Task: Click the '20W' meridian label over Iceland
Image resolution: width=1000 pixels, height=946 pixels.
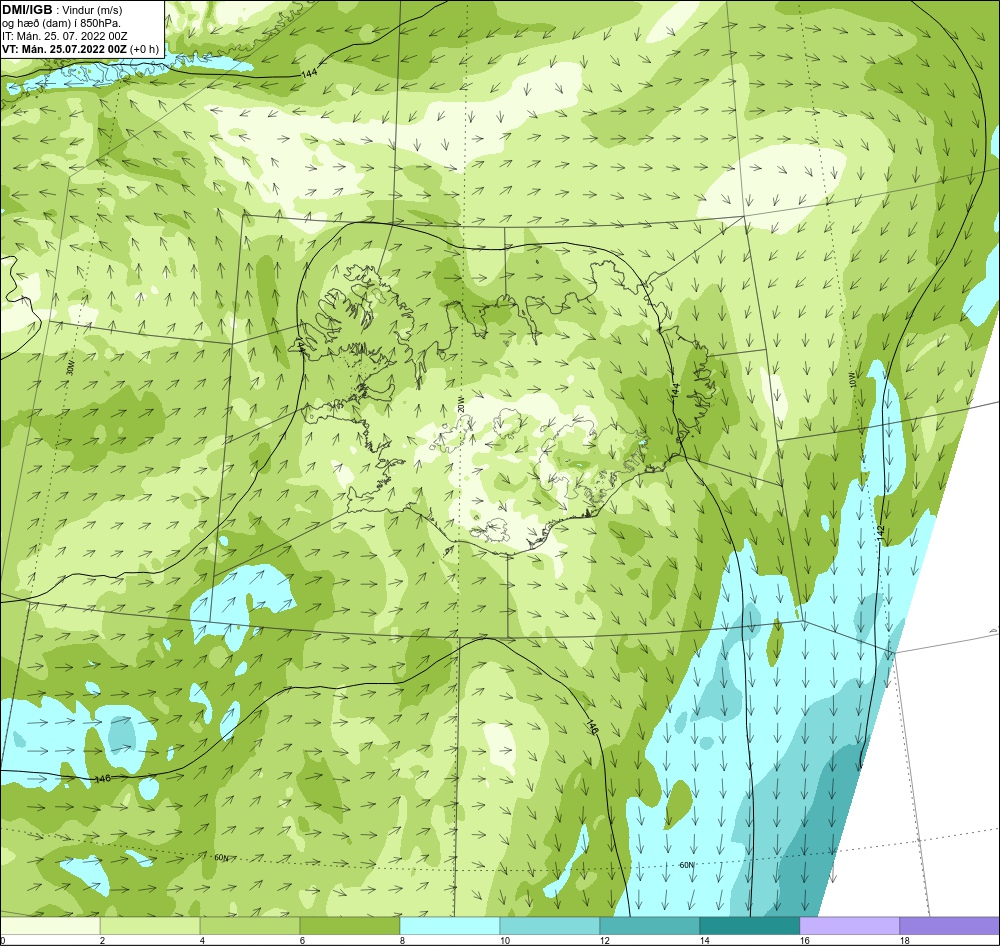Action: click(x=460, y=405)
